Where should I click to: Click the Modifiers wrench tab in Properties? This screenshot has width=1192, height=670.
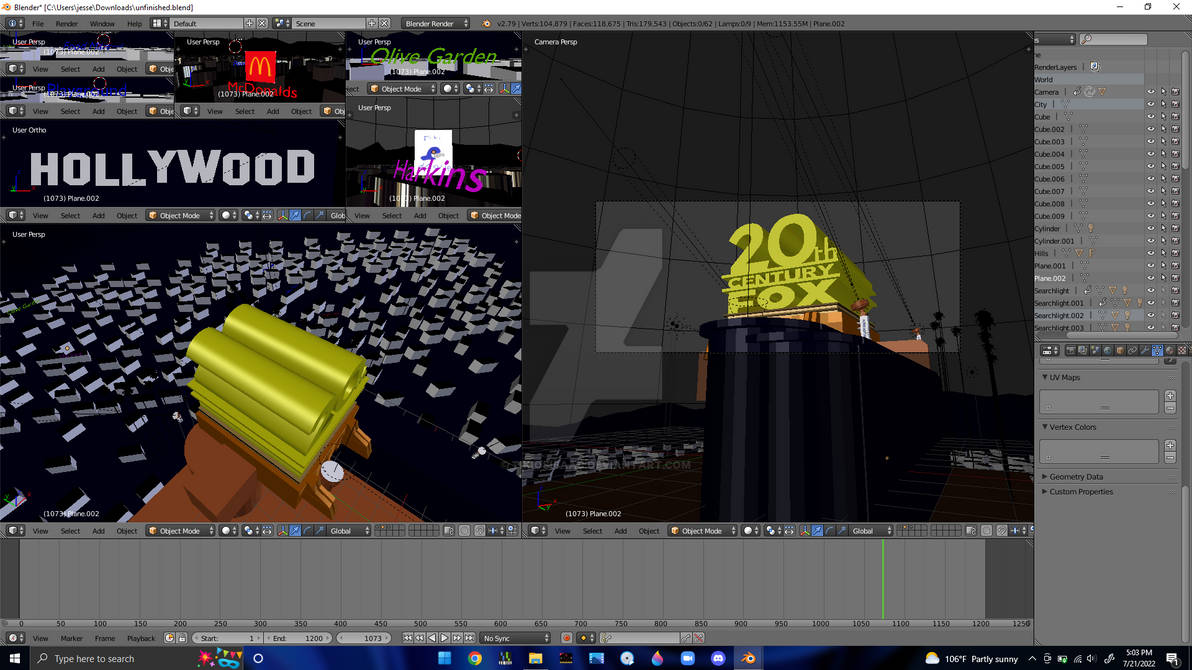pyautogui.click(x=1144, y=351)
